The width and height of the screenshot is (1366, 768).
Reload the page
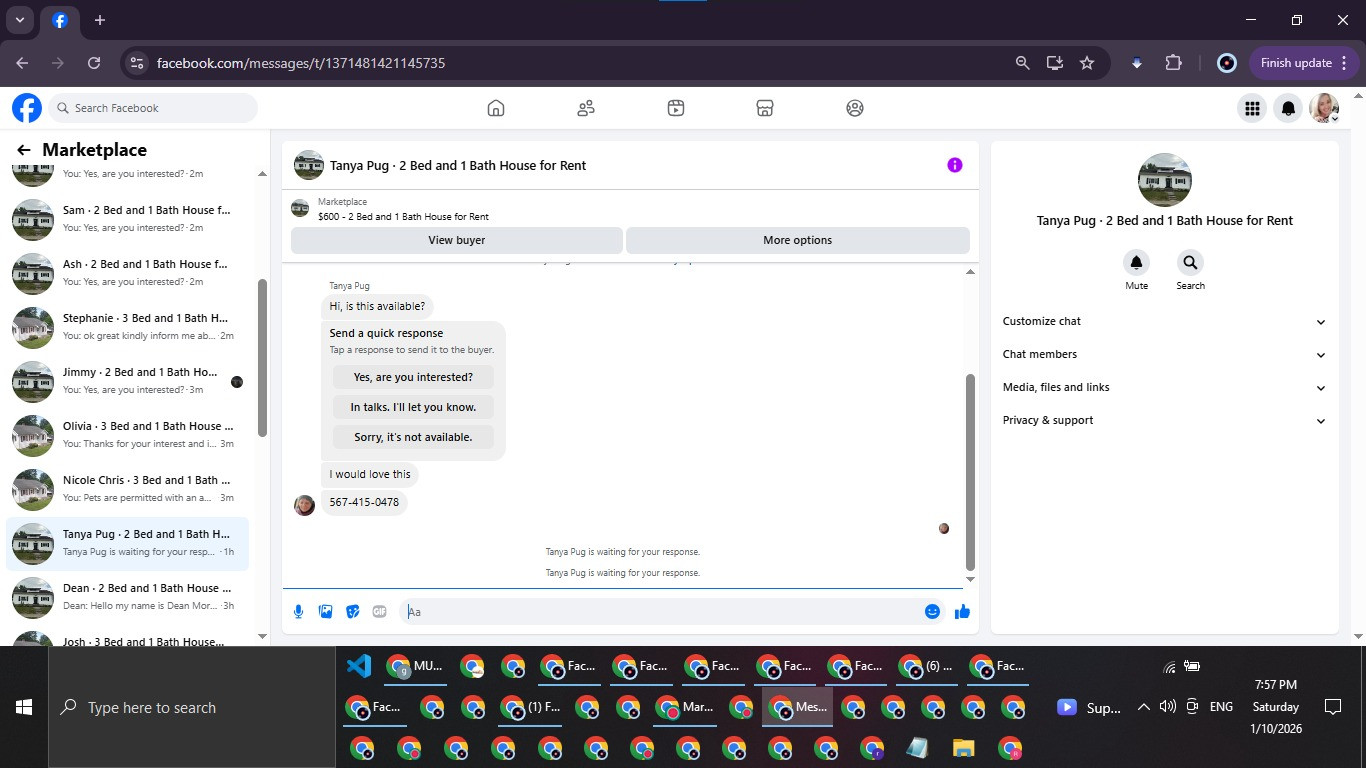tap(94, 63)
